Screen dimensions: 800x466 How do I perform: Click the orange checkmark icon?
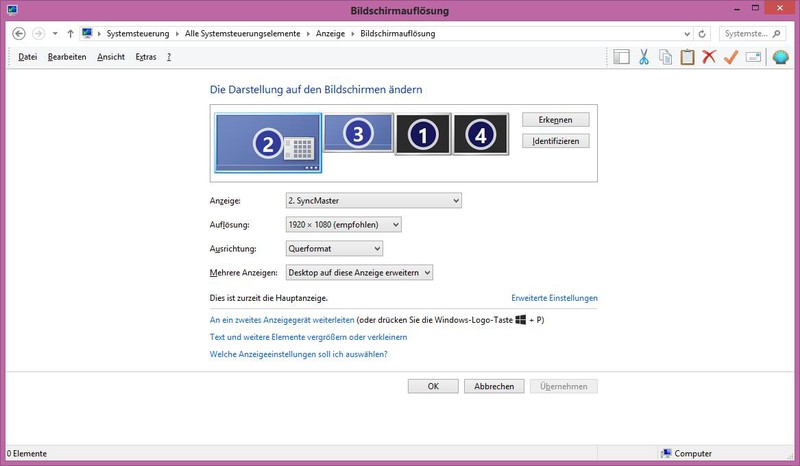click(730, 57)
